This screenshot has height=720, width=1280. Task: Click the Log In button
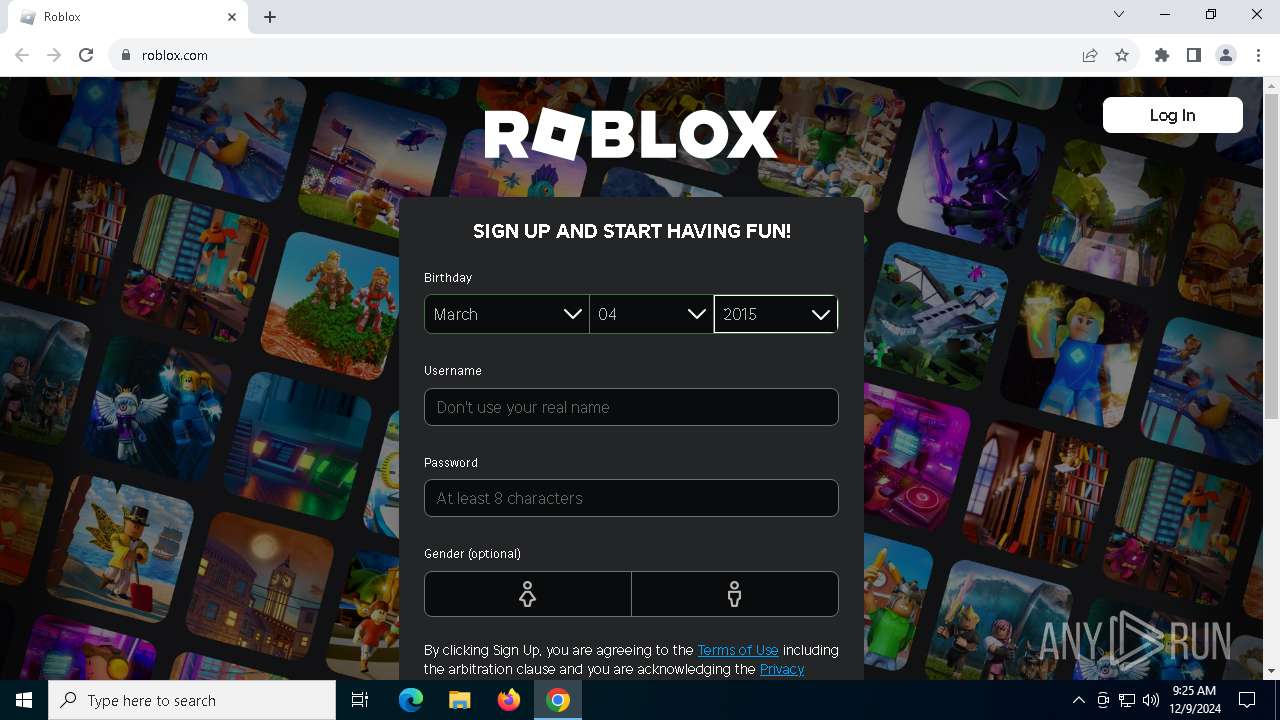coord(1173,115)
